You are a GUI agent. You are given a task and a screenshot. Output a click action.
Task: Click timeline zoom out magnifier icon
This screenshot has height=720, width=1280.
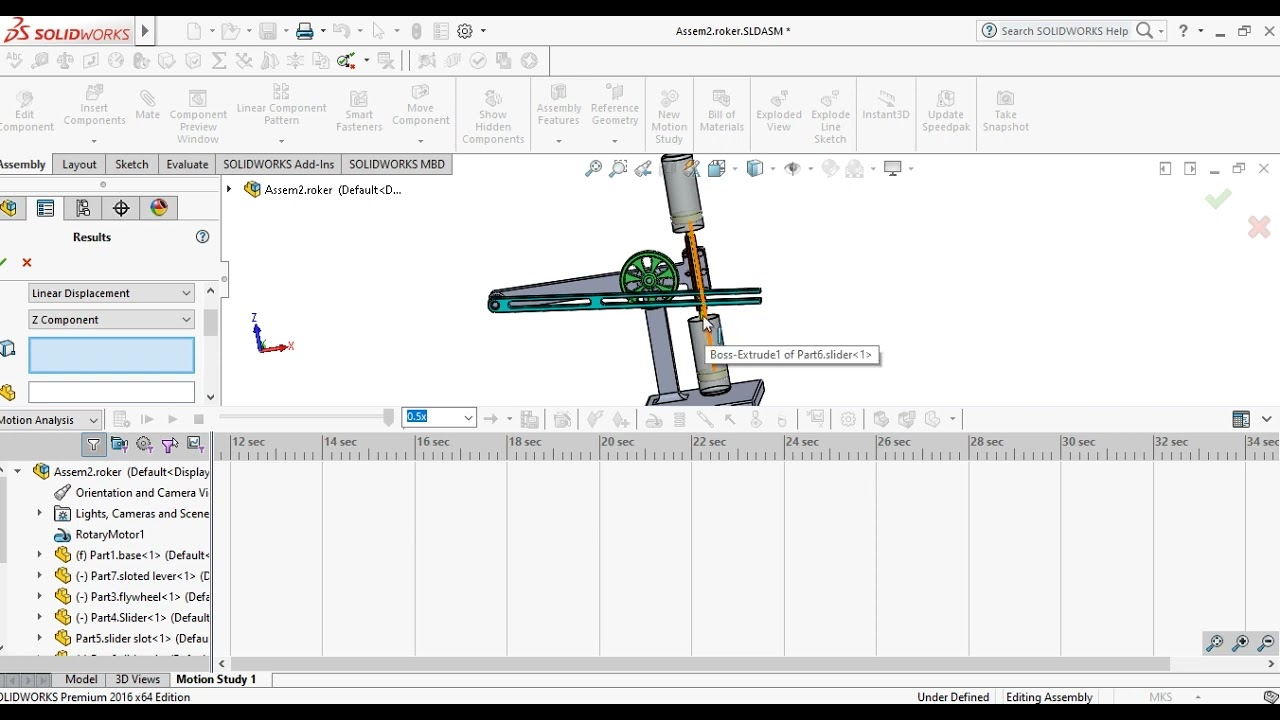[1266, 643]
